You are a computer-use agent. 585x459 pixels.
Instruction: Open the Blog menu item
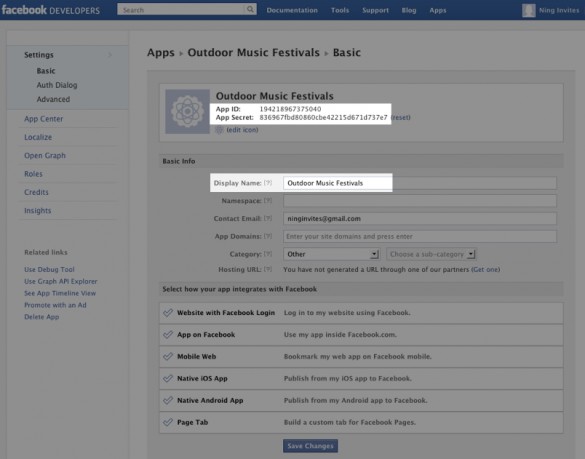click(x=409, y=10)
